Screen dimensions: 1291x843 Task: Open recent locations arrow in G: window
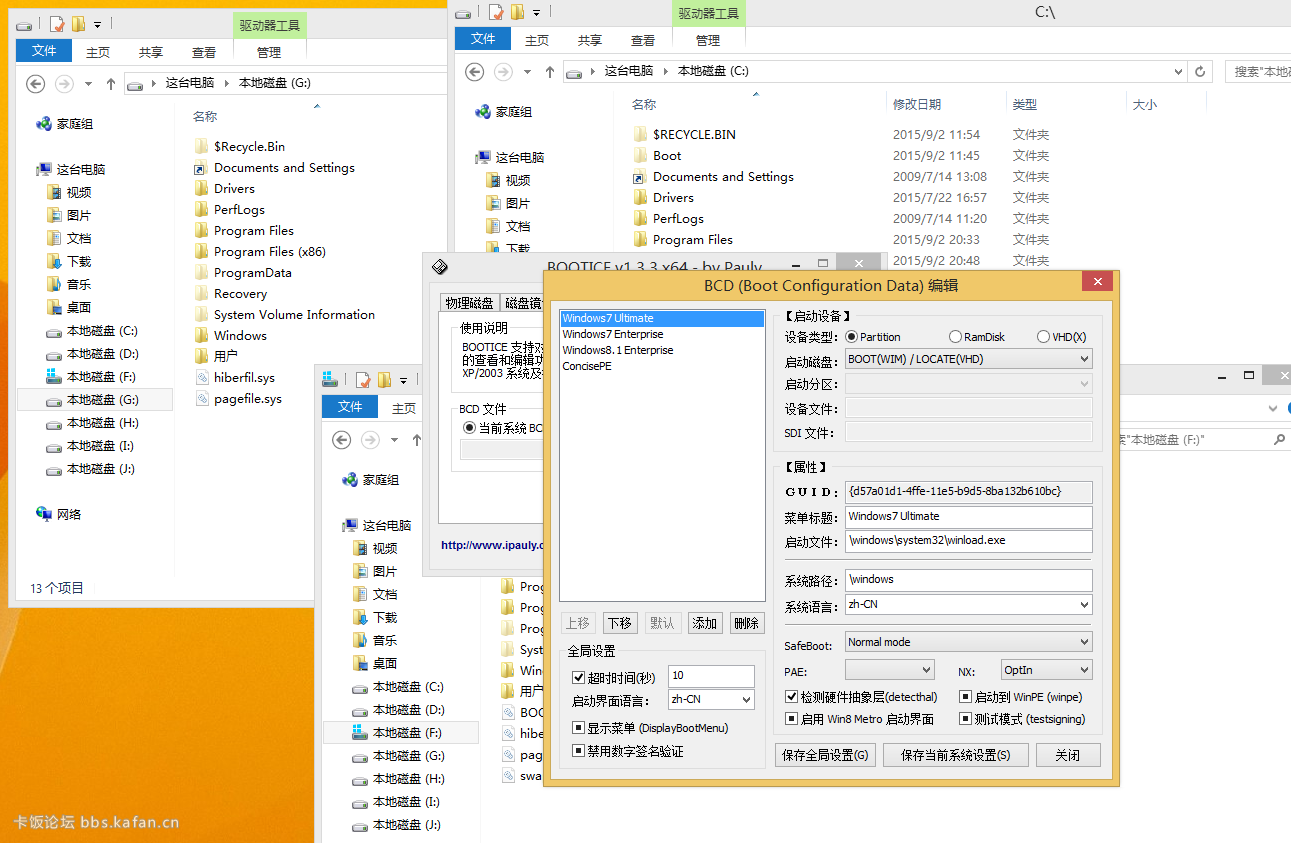88,84
